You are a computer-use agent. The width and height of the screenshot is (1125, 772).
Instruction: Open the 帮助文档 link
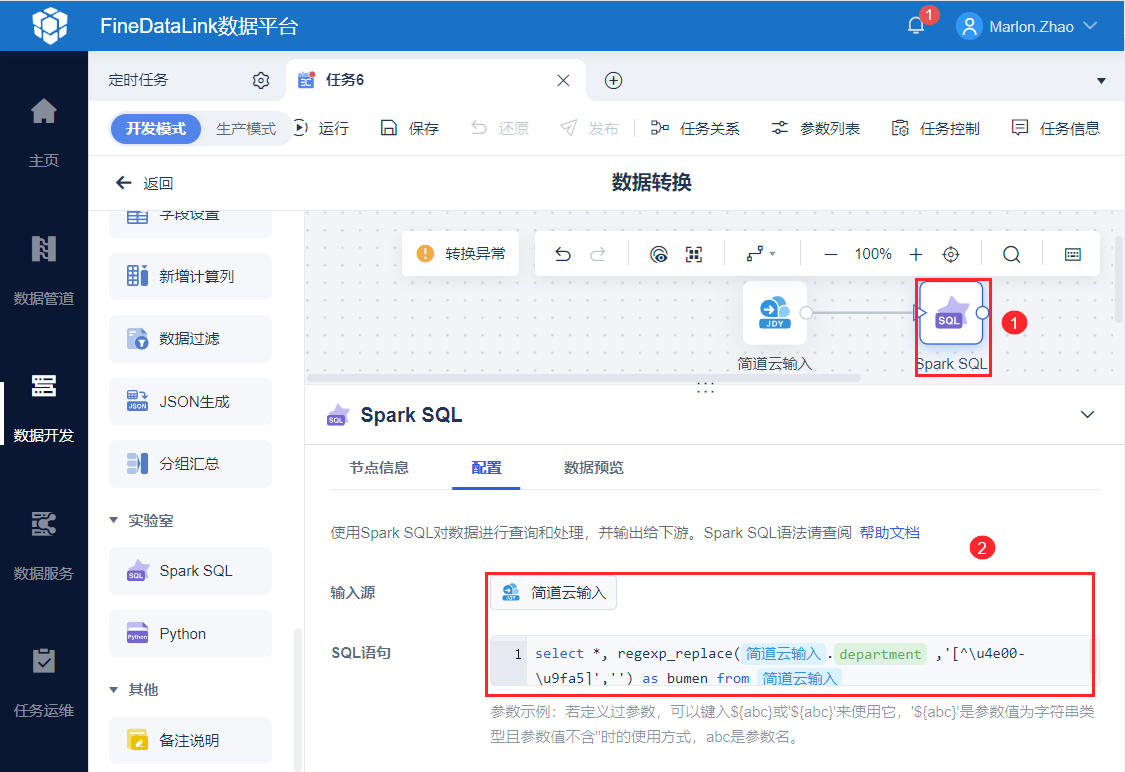(890, 532)
